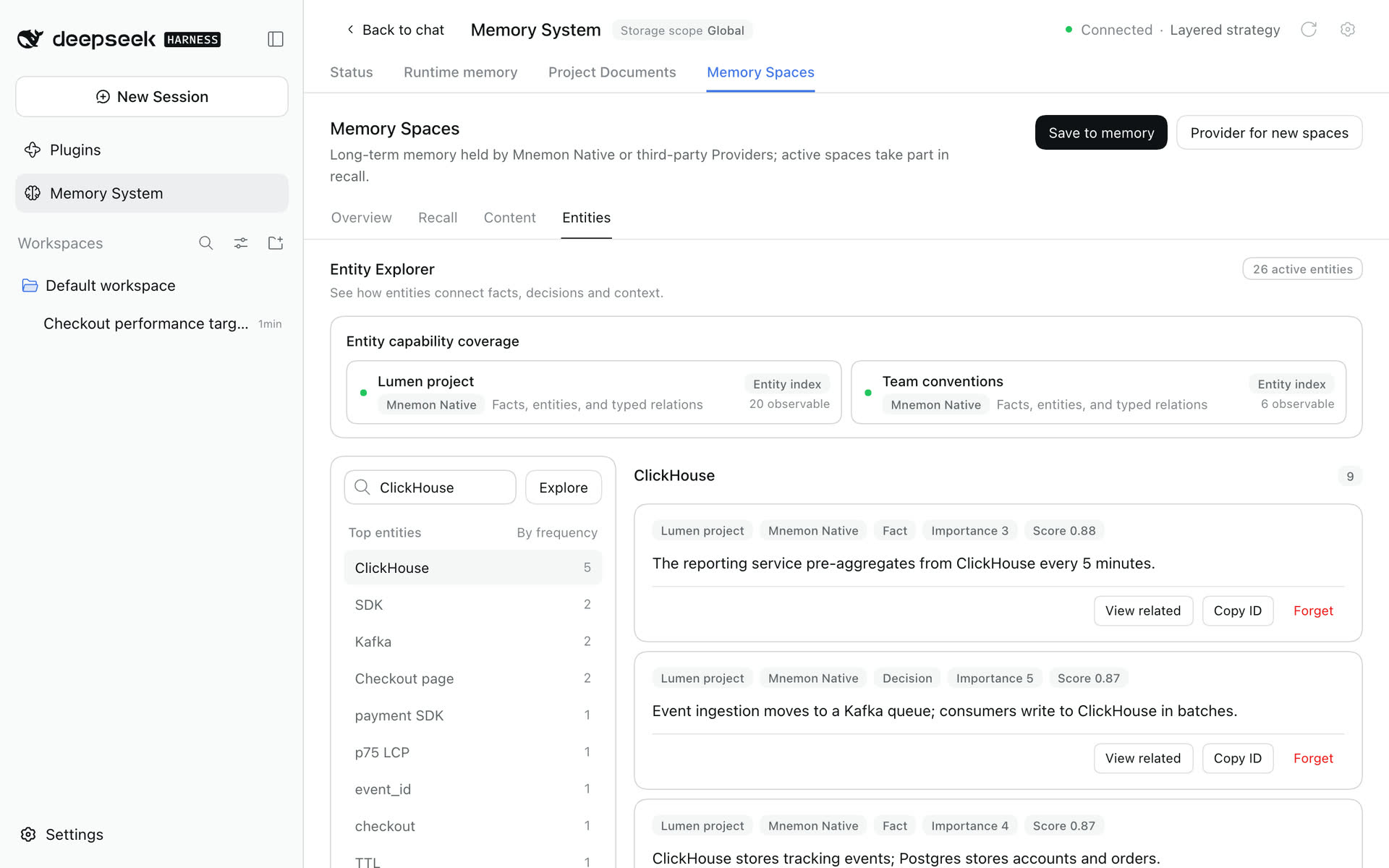
Task: Open Plugins from the sidebar
Action: tap(152, 150)
